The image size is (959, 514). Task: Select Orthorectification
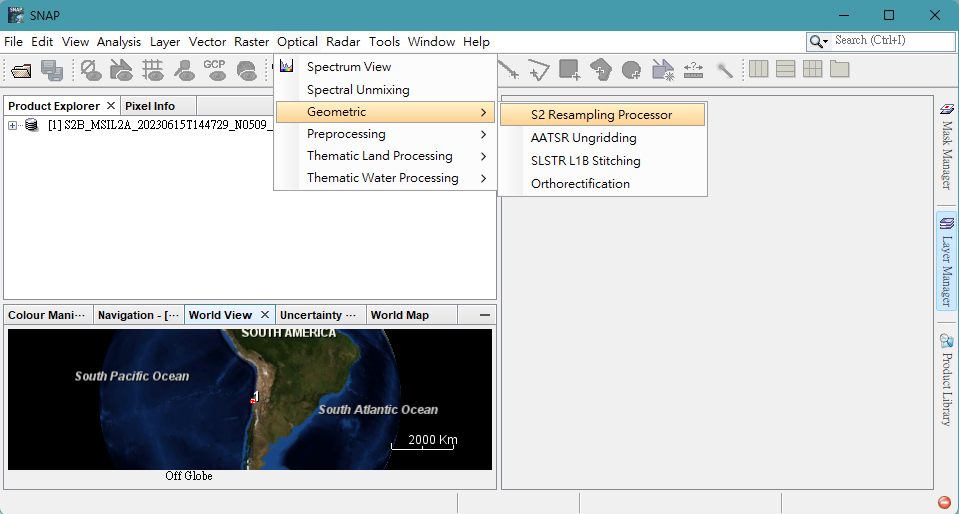tap(602, 184)
